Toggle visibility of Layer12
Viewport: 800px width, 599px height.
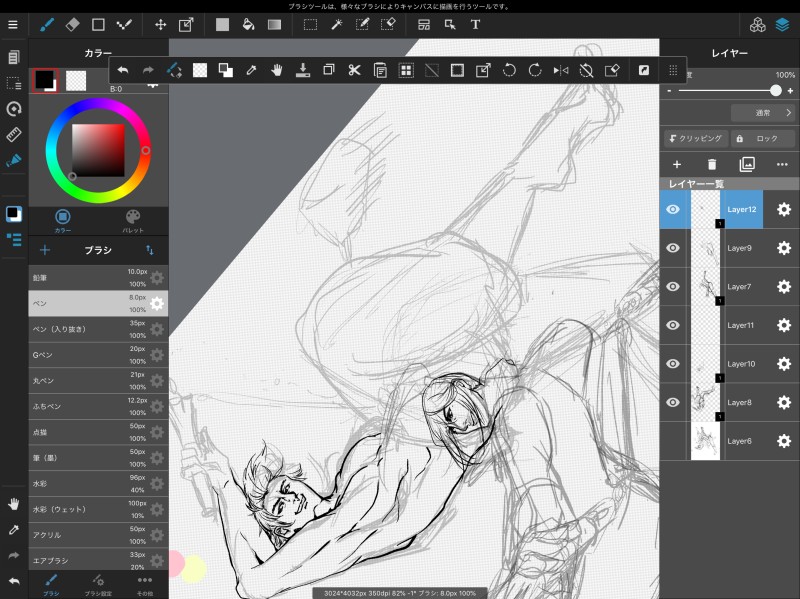point(673,210)
